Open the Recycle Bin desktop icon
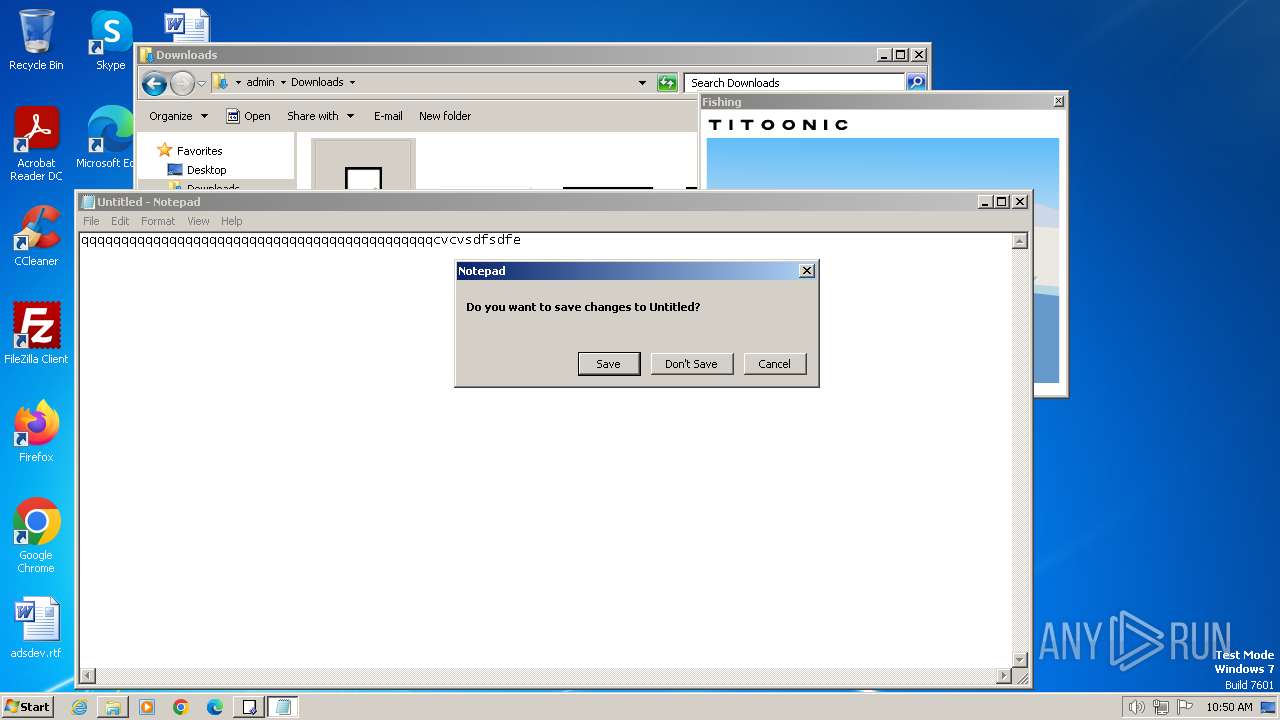The height and width of the screenshot is (720, 1280). [x=36, y=40]
